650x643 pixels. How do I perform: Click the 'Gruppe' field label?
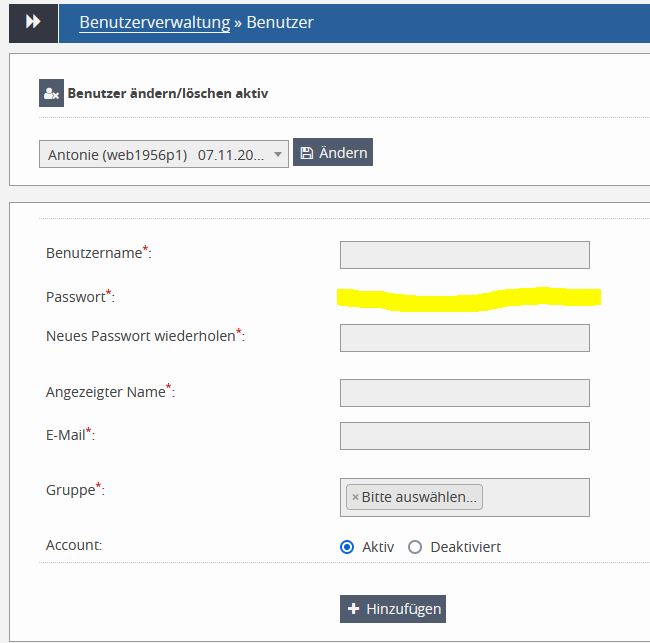(75, 489)
